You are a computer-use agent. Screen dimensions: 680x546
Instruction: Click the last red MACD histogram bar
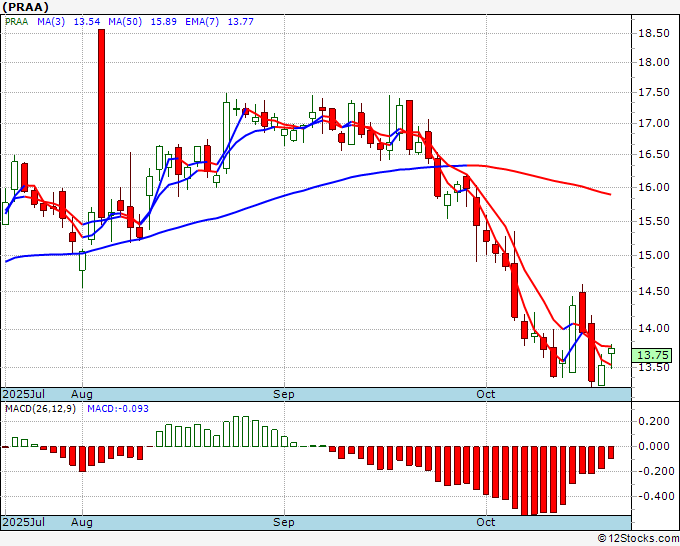(x=611, y=452)
